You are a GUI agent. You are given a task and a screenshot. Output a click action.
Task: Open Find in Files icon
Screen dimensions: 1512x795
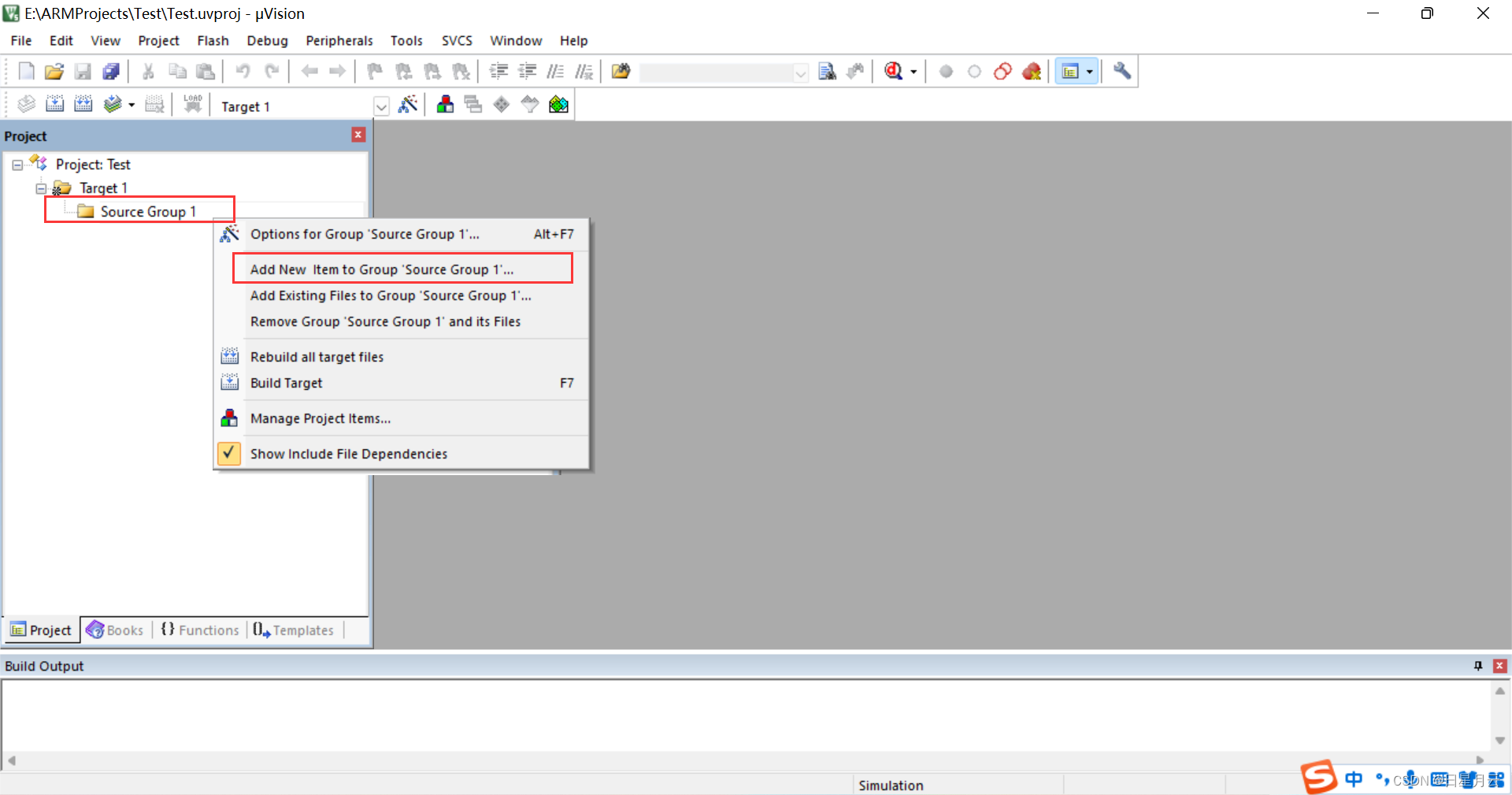click(621, 72)
